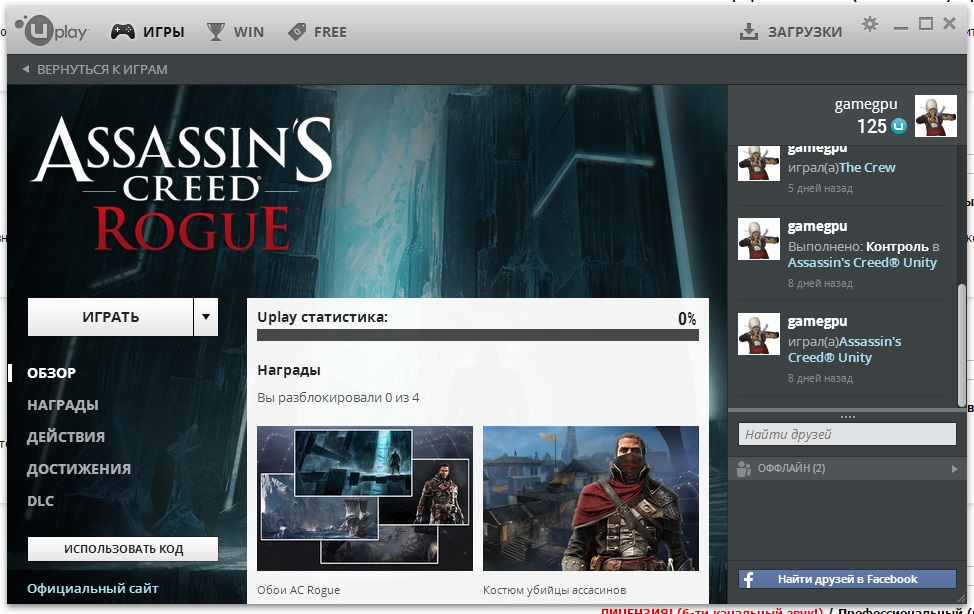Click the gamepad icon next to ИГРЫ
Viewport: 974px width, 614px height.
click(x=123, y=31)
